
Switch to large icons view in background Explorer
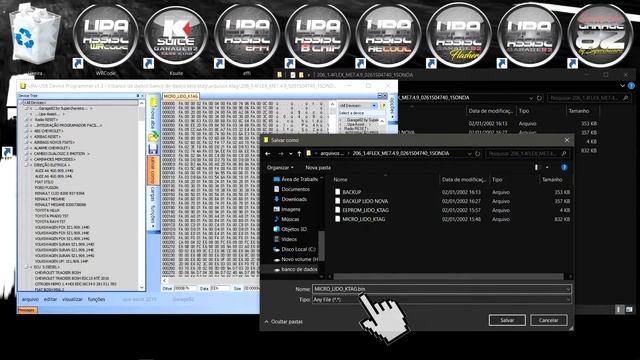[629, 309]
